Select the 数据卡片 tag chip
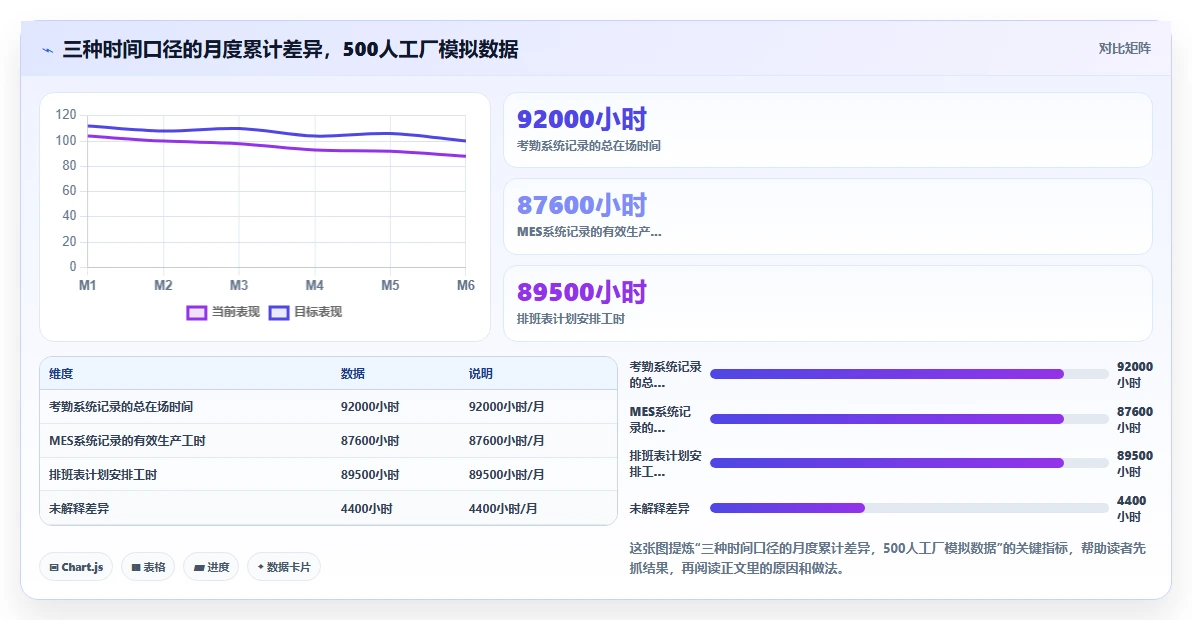Screen dimensions: 1192x620 (x=284, y=567)
